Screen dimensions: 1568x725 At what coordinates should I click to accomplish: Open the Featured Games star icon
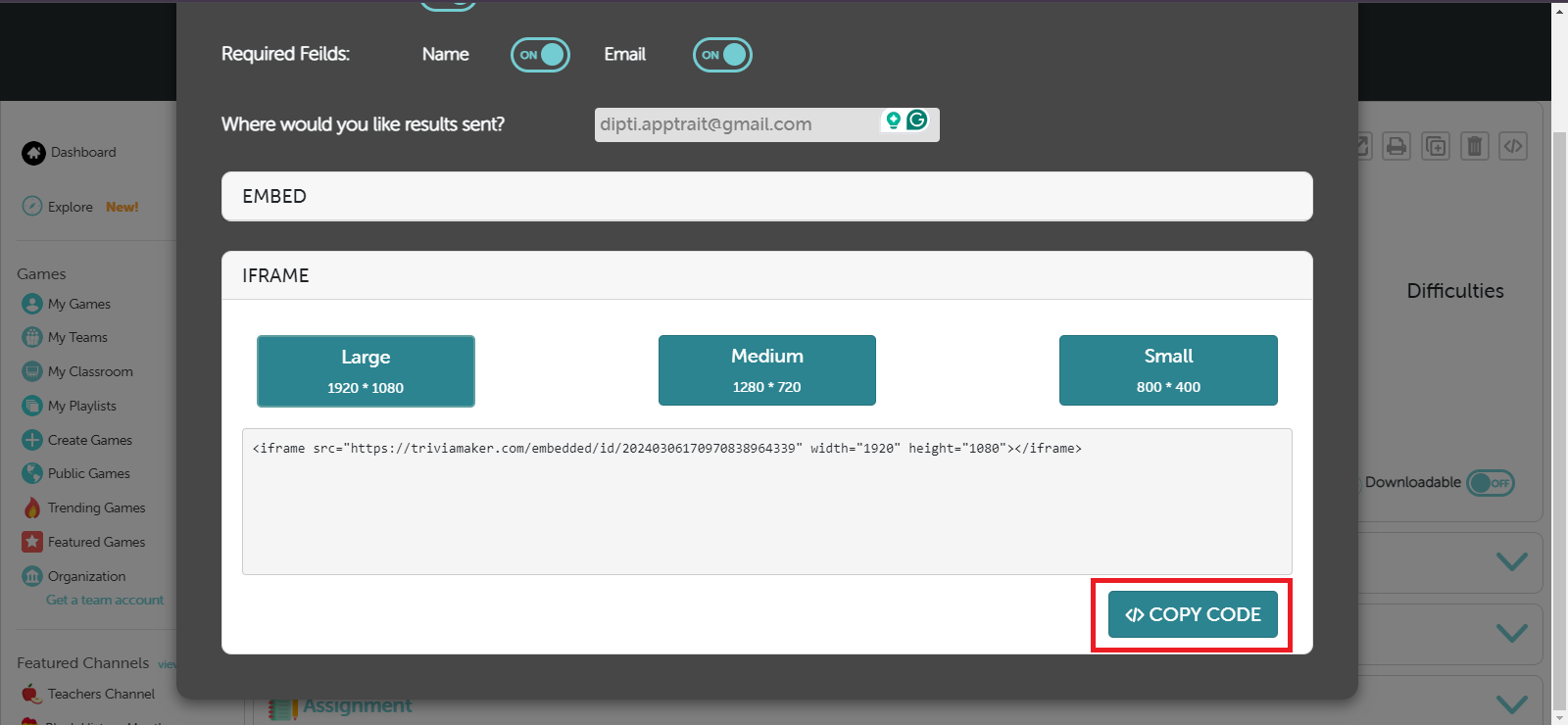[x=32, y=541]
